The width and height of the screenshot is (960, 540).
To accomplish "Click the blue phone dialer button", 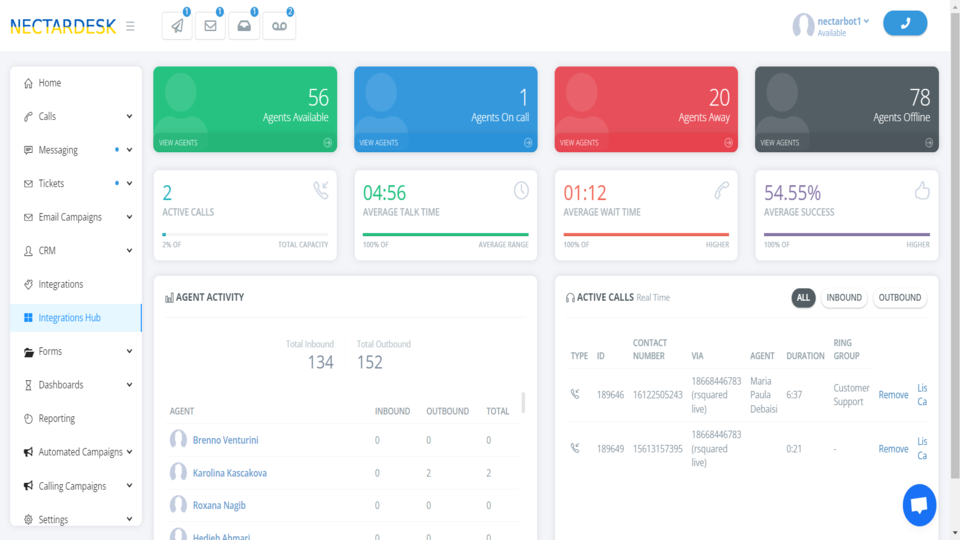I will [905, 23].
